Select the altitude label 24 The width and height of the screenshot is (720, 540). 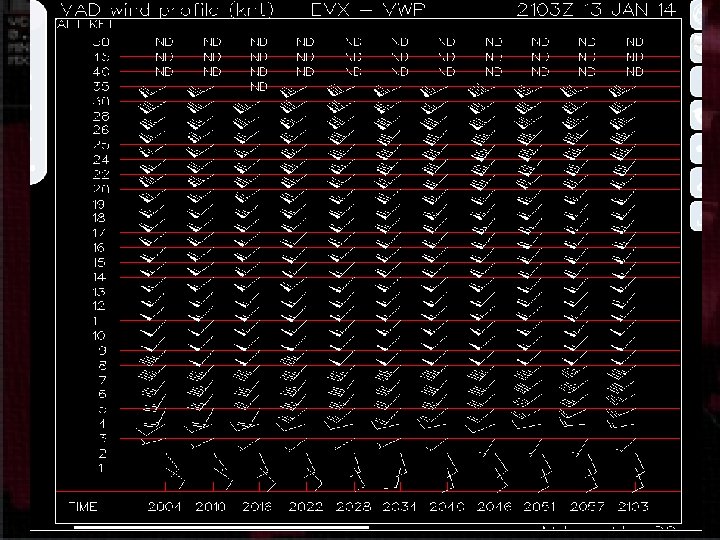coord(101,160)
